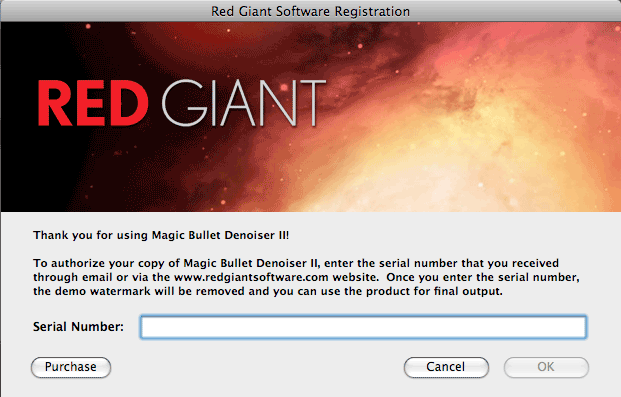Click the Purchase button
The image size is (621, 397).
coord(71,367)
